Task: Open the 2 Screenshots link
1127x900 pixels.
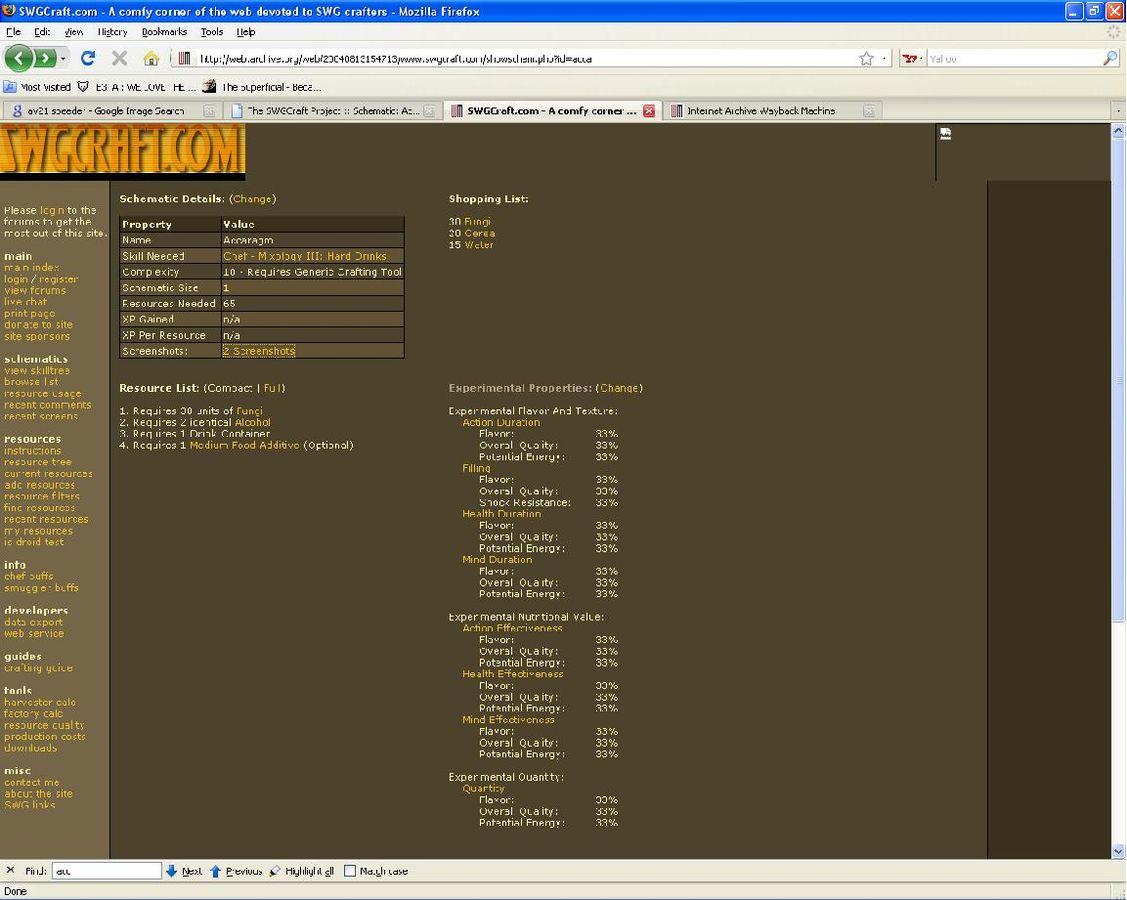Action: (x=258, y=351)
